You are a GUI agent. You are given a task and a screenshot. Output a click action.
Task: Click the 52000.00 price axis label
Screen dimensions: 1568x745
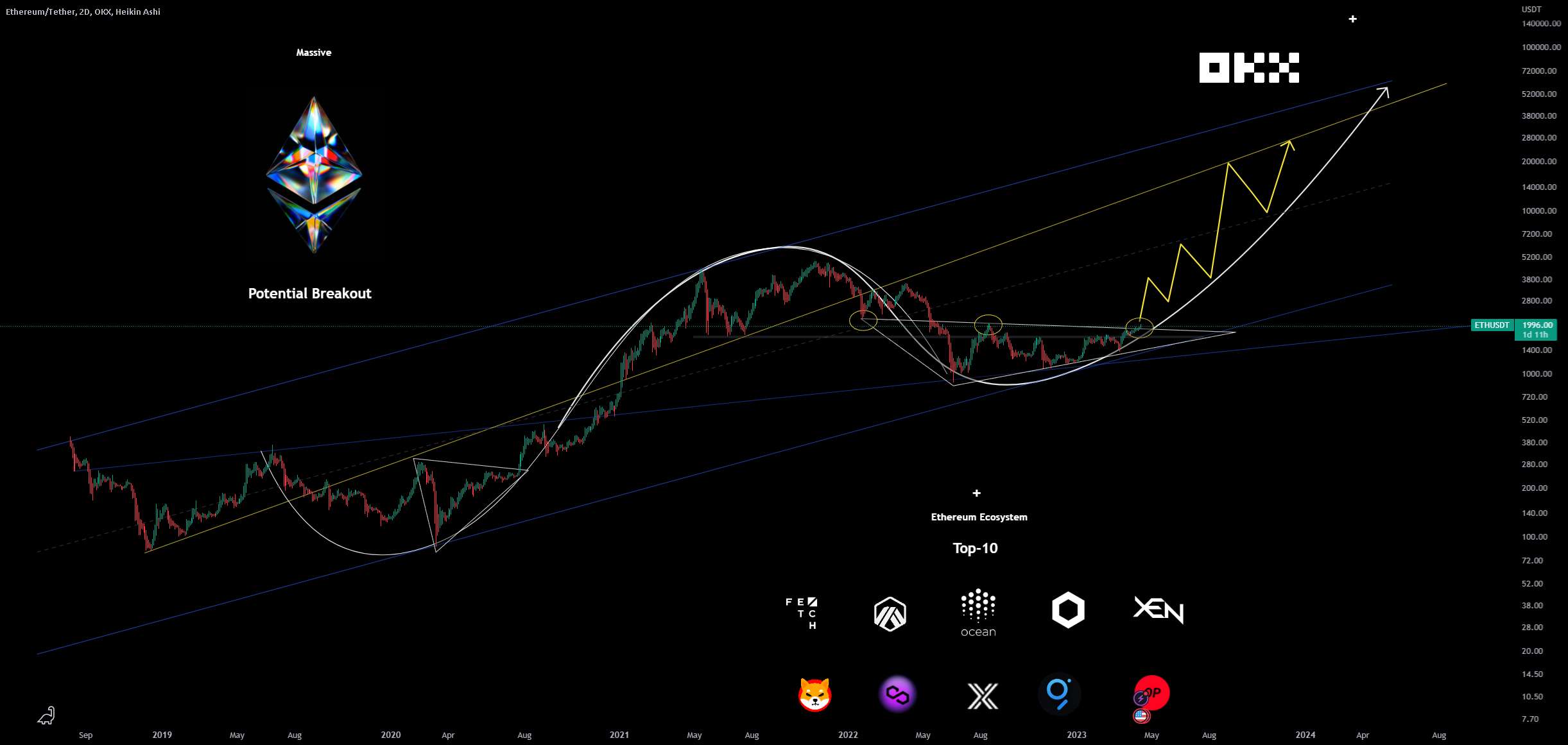coord(1539,94)
